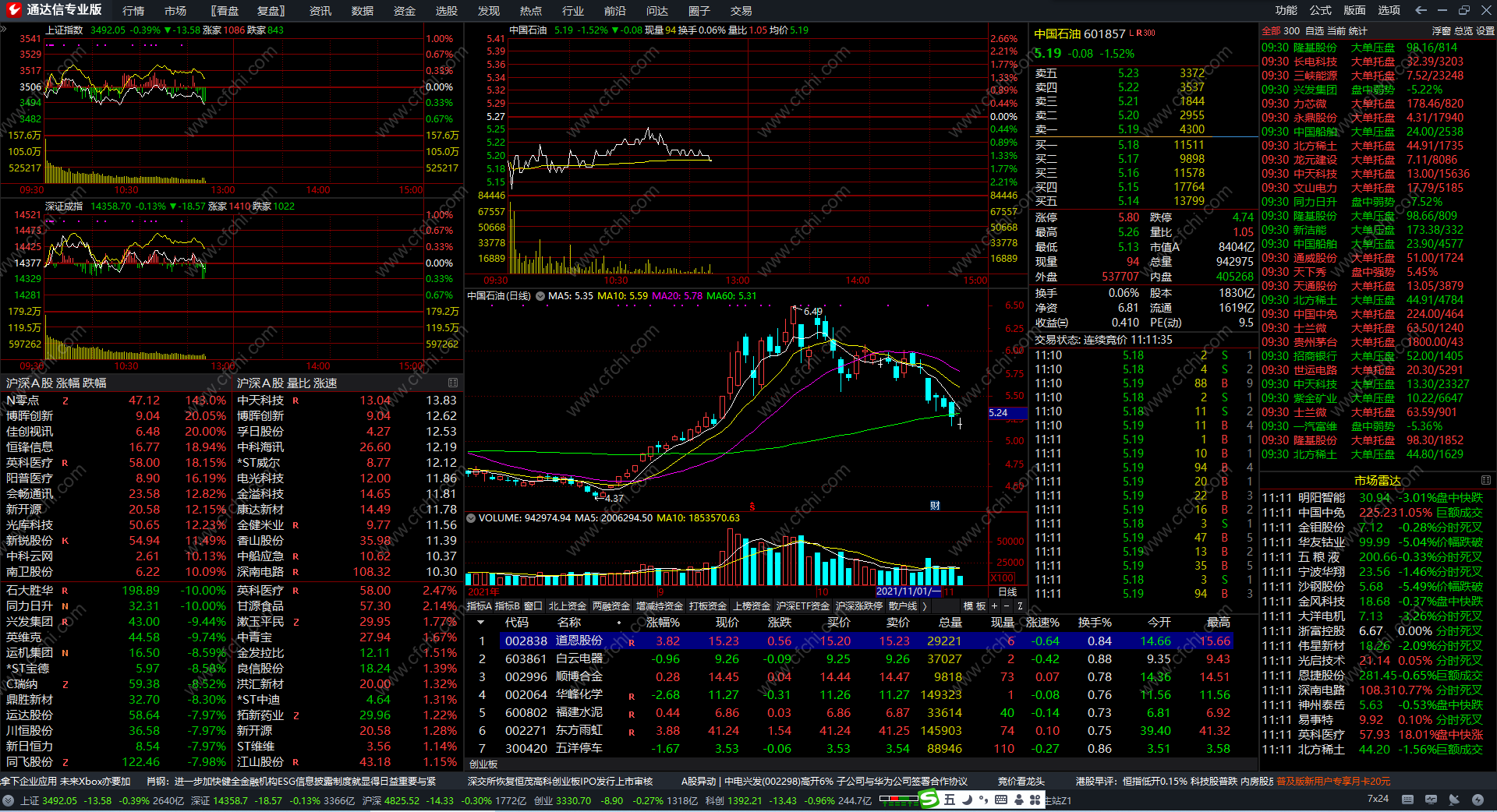Open the 窗口 dropdown on indicator bar
This screenshot has height=812, width=1497.
(533, 605)
